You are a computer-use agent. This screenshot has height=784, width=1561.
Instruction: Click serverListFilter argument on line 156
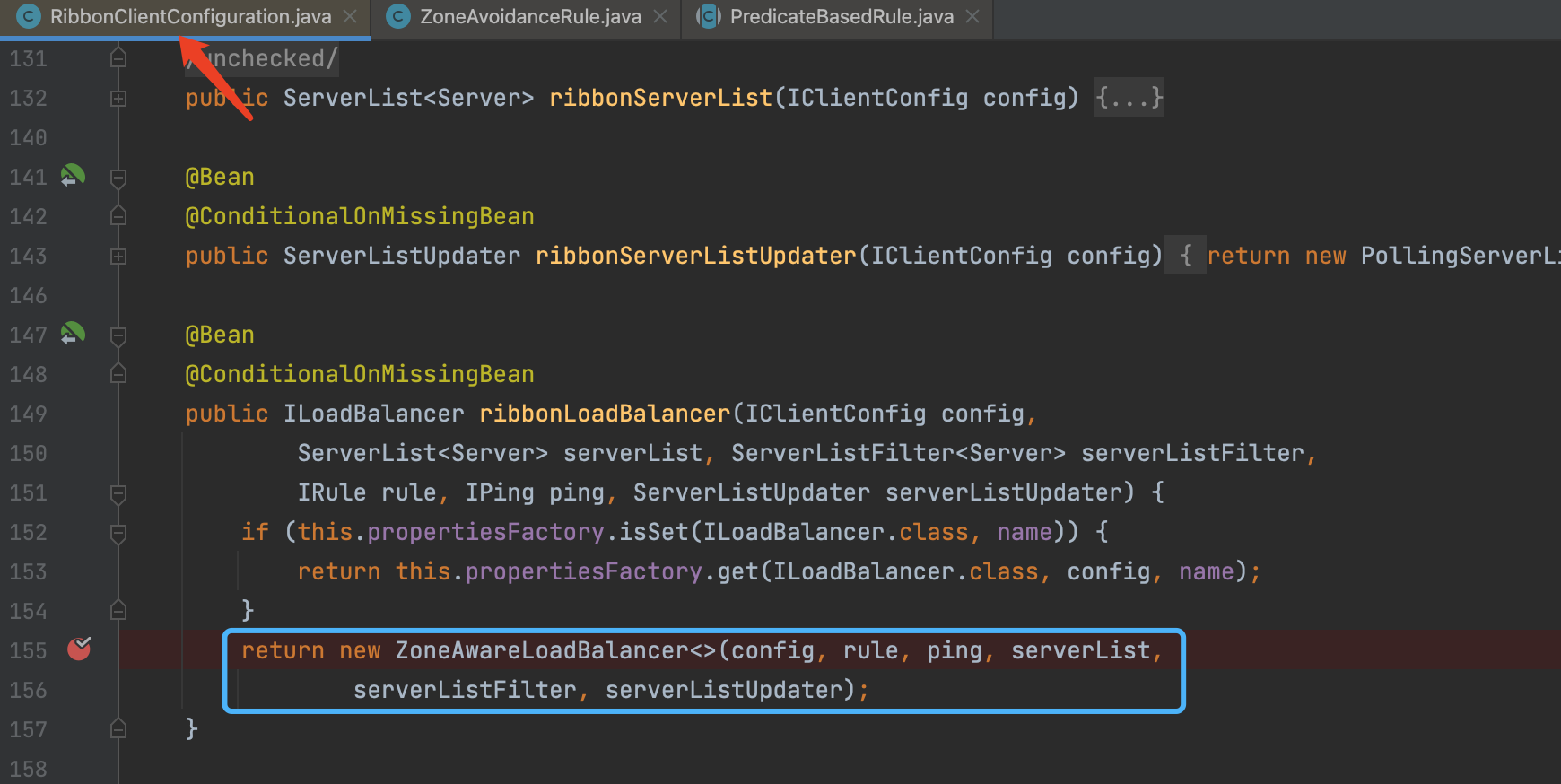click(465, 690)
